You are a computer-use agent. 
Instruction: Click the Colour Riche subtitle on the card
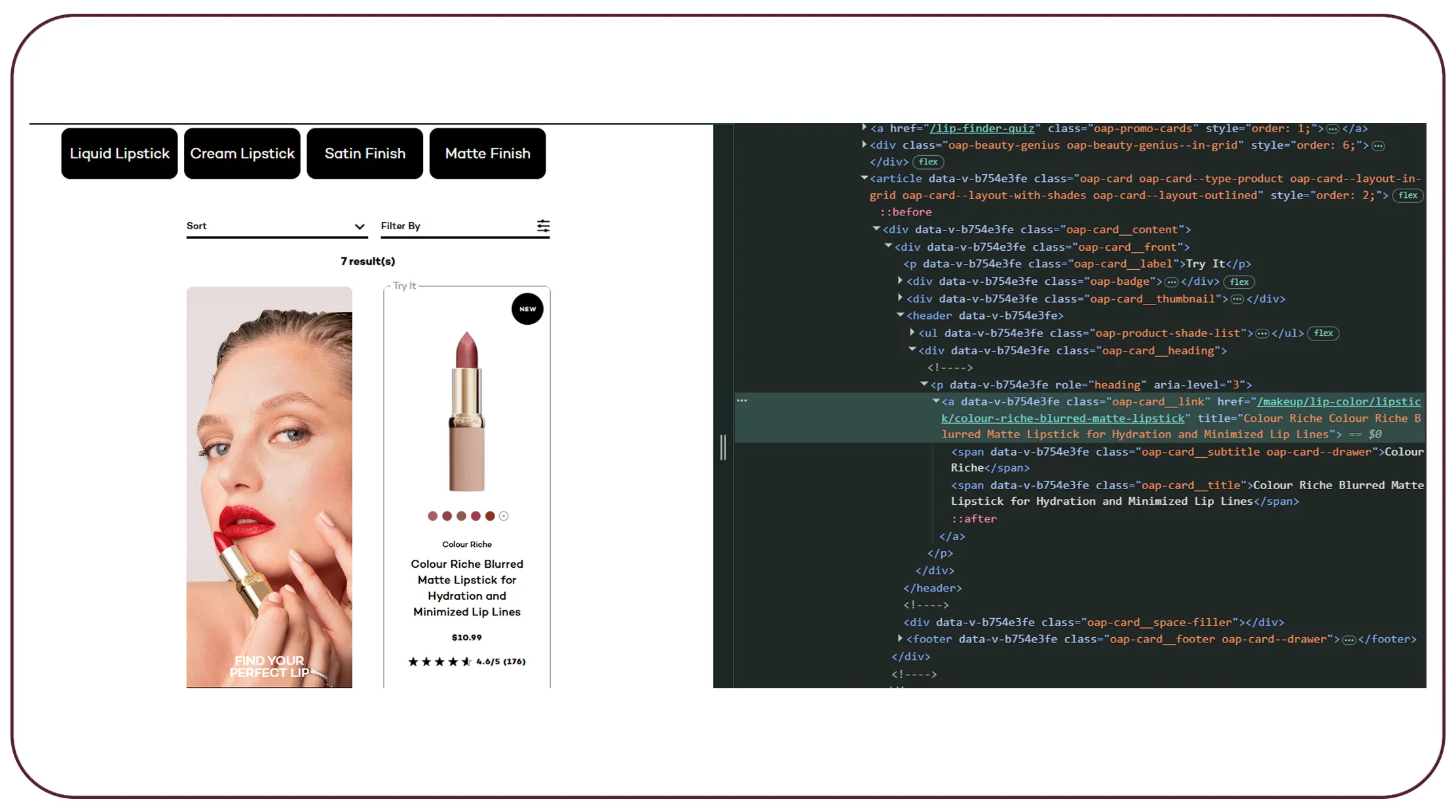(467, 544)
